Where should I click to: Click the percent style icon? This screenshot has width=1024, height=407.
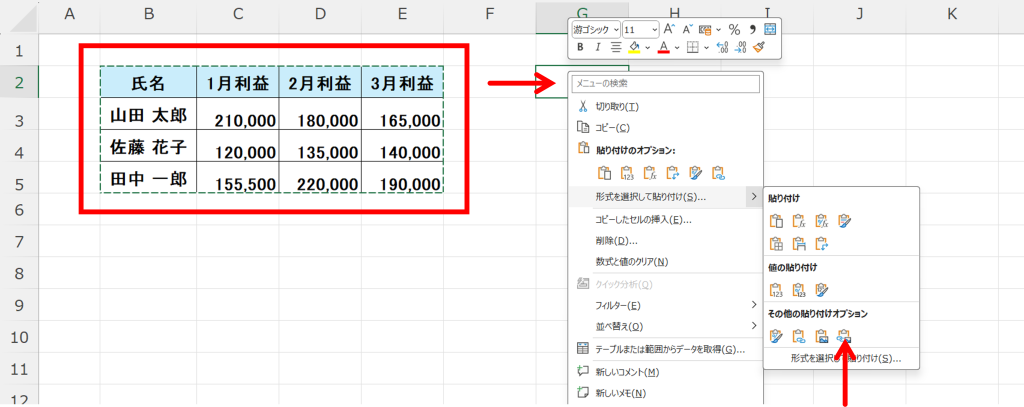click(x=733, y=29)
